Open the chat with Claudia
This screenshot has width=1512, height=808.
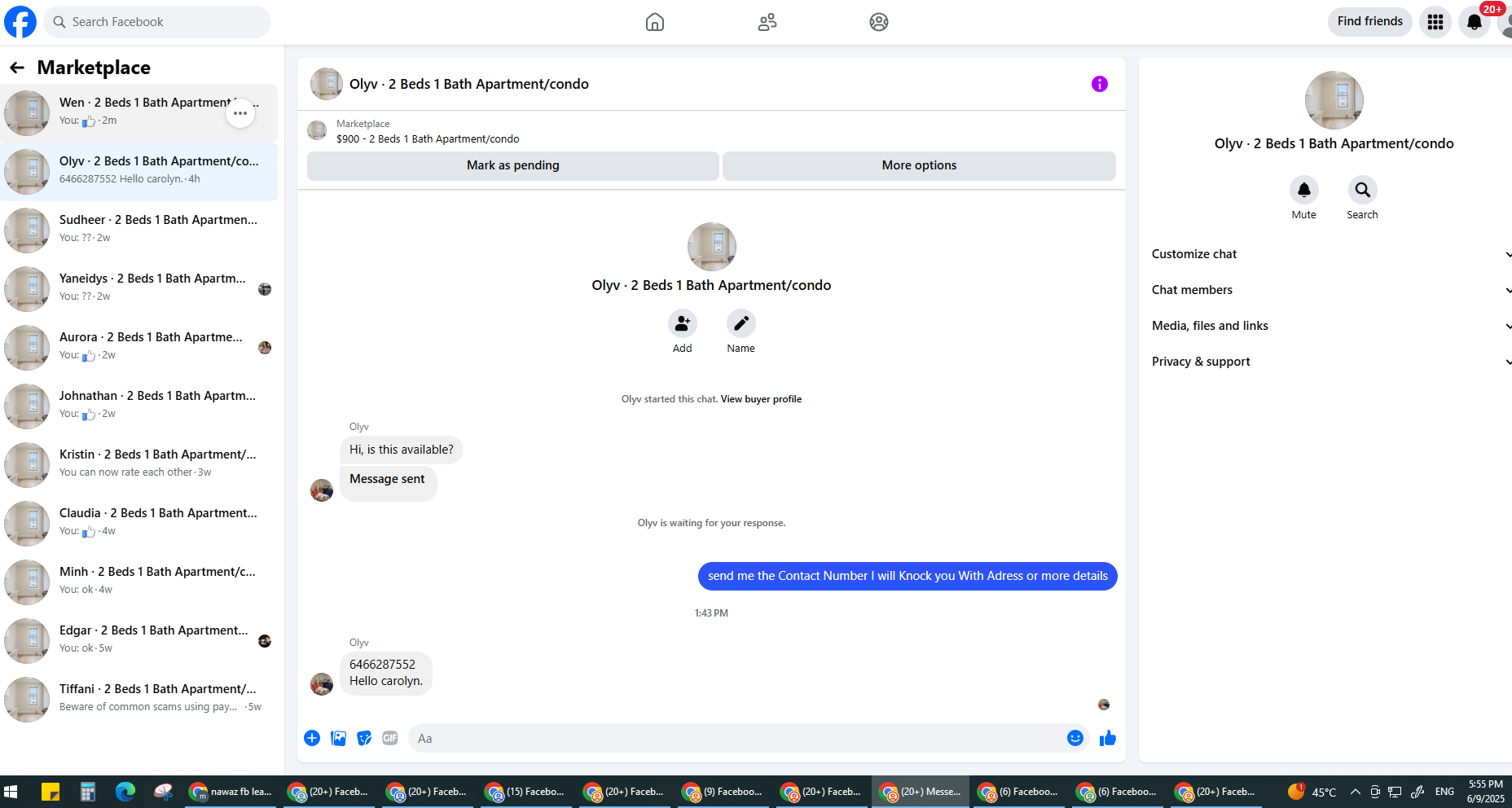(138, 524)
